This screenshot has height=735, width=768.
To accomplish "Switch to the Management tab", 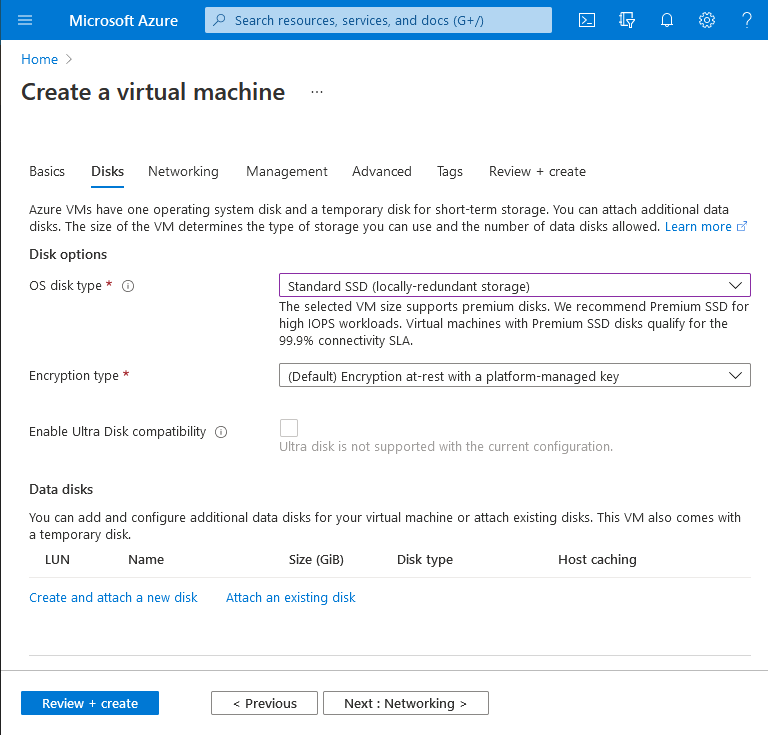I will click(x=287, y=171).
